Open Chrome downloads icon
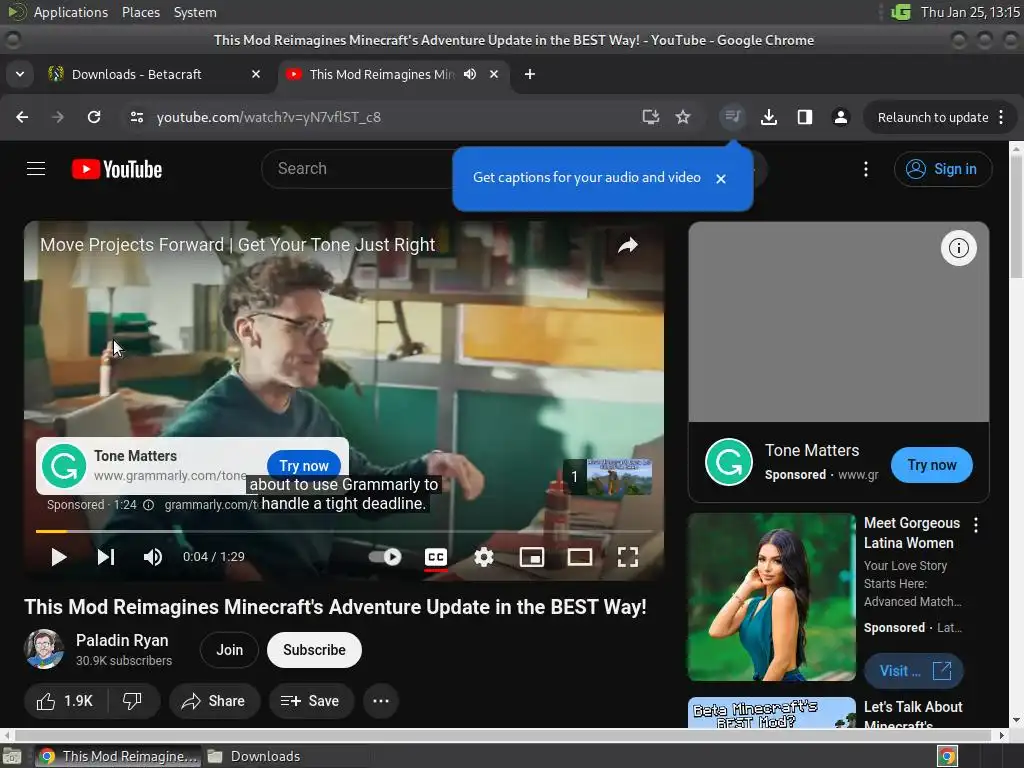This screenshot has width=1024, height=768. coord(769,117)
